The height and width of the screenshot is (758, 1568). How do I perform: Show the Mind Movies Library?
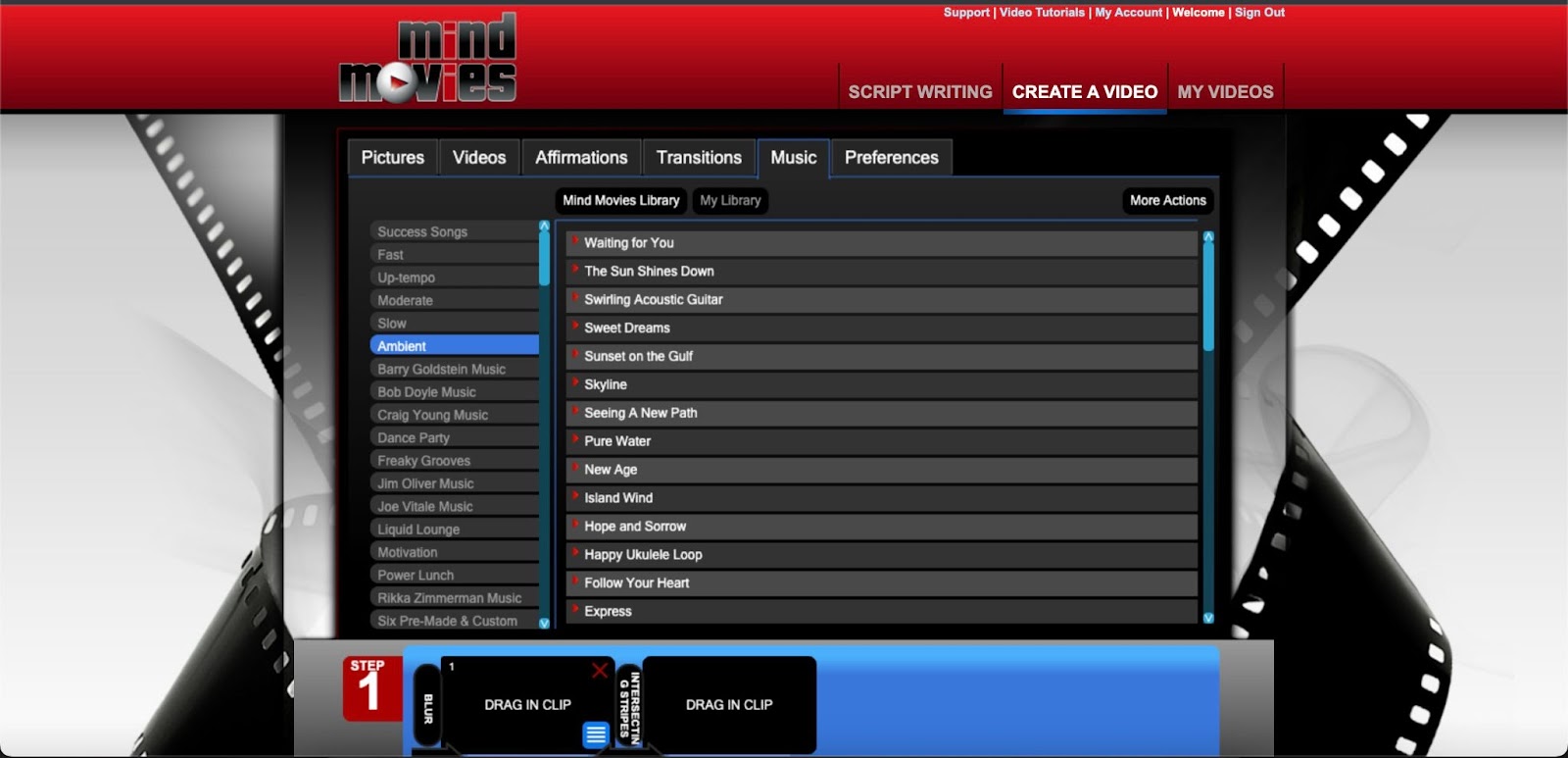[x=621, y=200]
